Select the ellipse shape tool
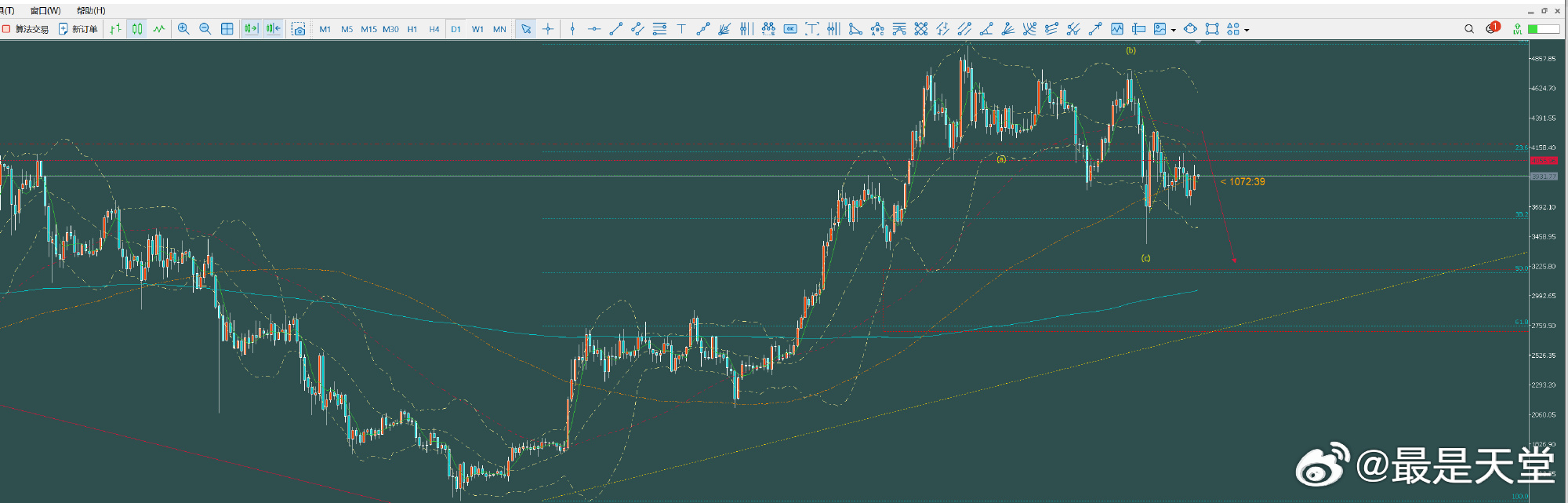This screenshot has height=503, width=1568. [1191, 29]
